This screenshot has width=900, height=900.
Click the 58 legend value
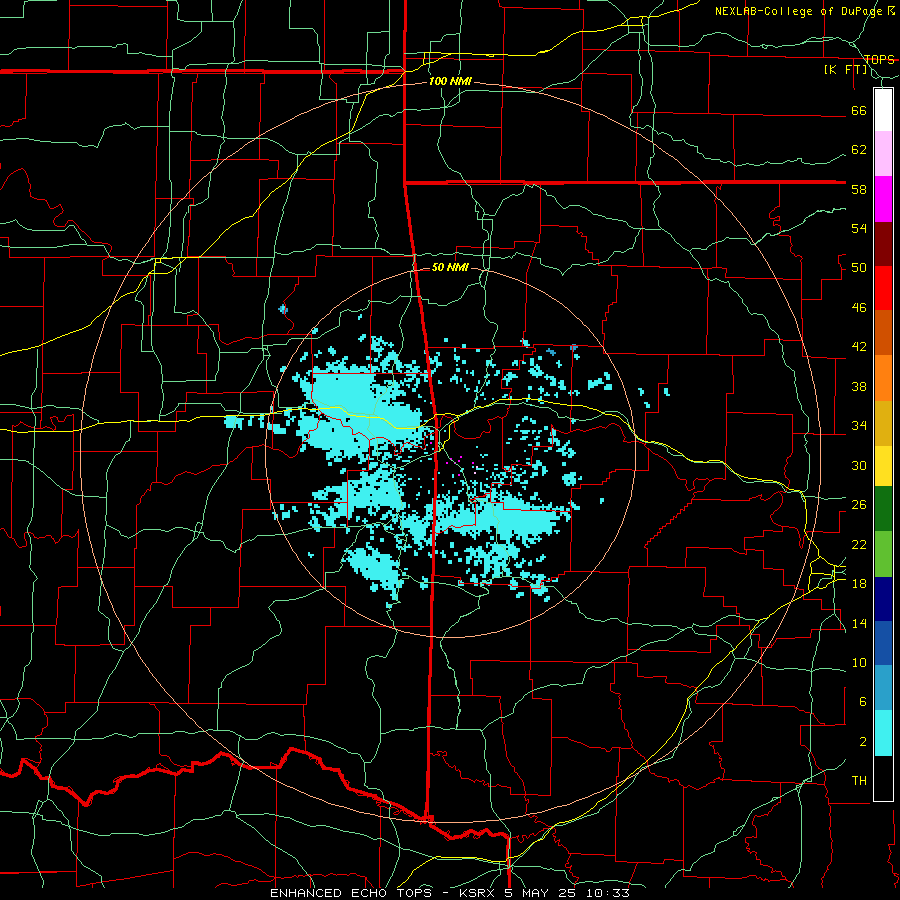coord(859,189)
